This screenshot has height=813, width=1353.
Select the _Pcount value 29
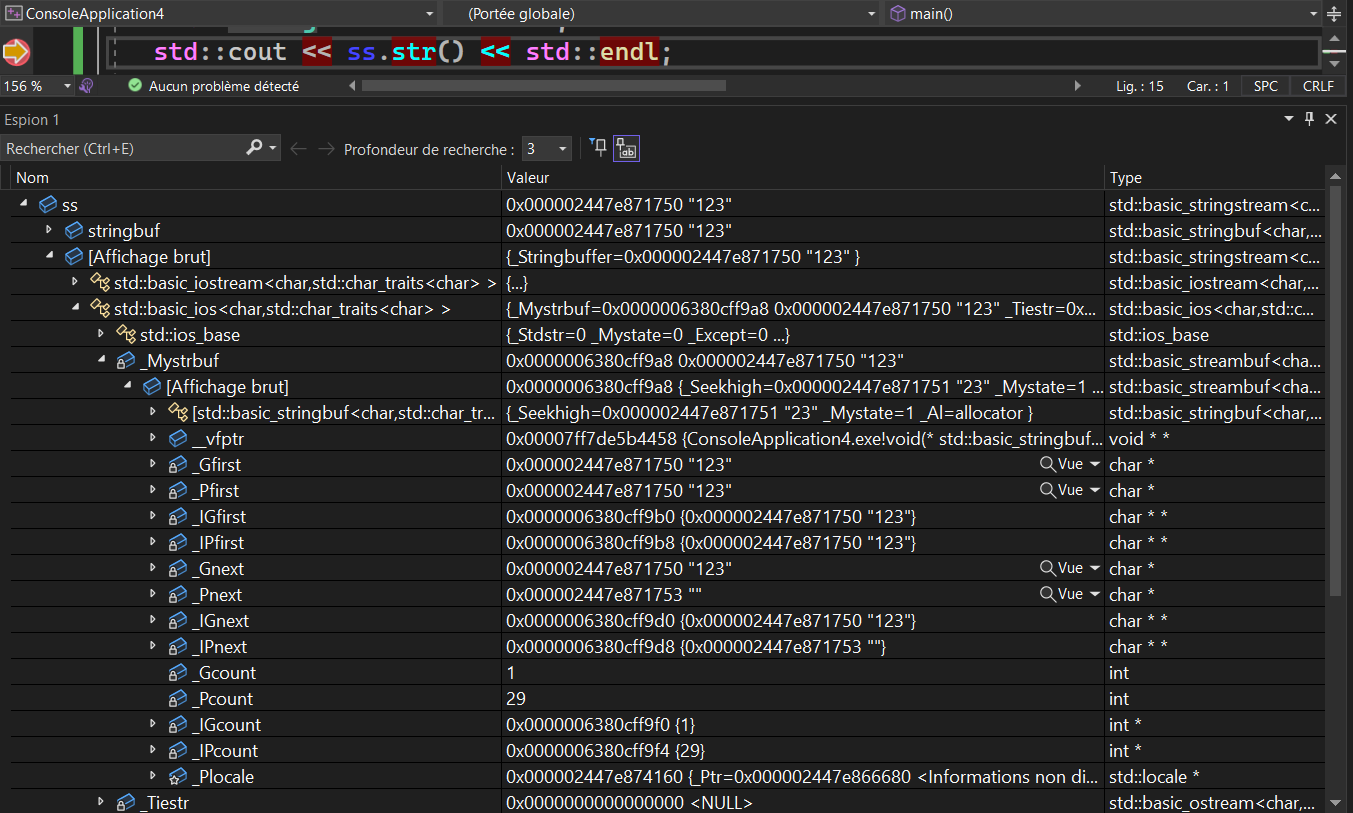pyautogui.click(x=516, y=699)
